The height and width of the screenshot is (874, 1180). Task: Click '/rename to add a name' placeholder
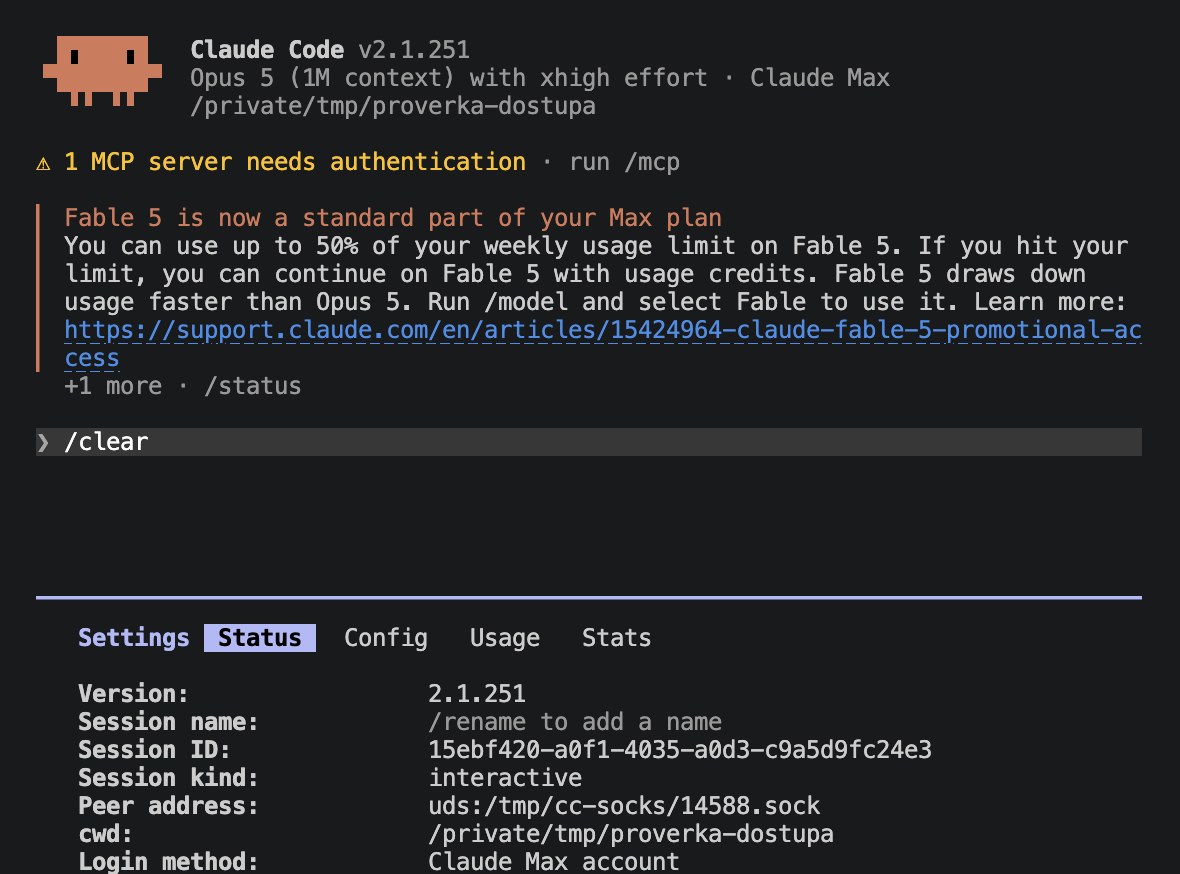pyautogui.click(x=575, y=722)
